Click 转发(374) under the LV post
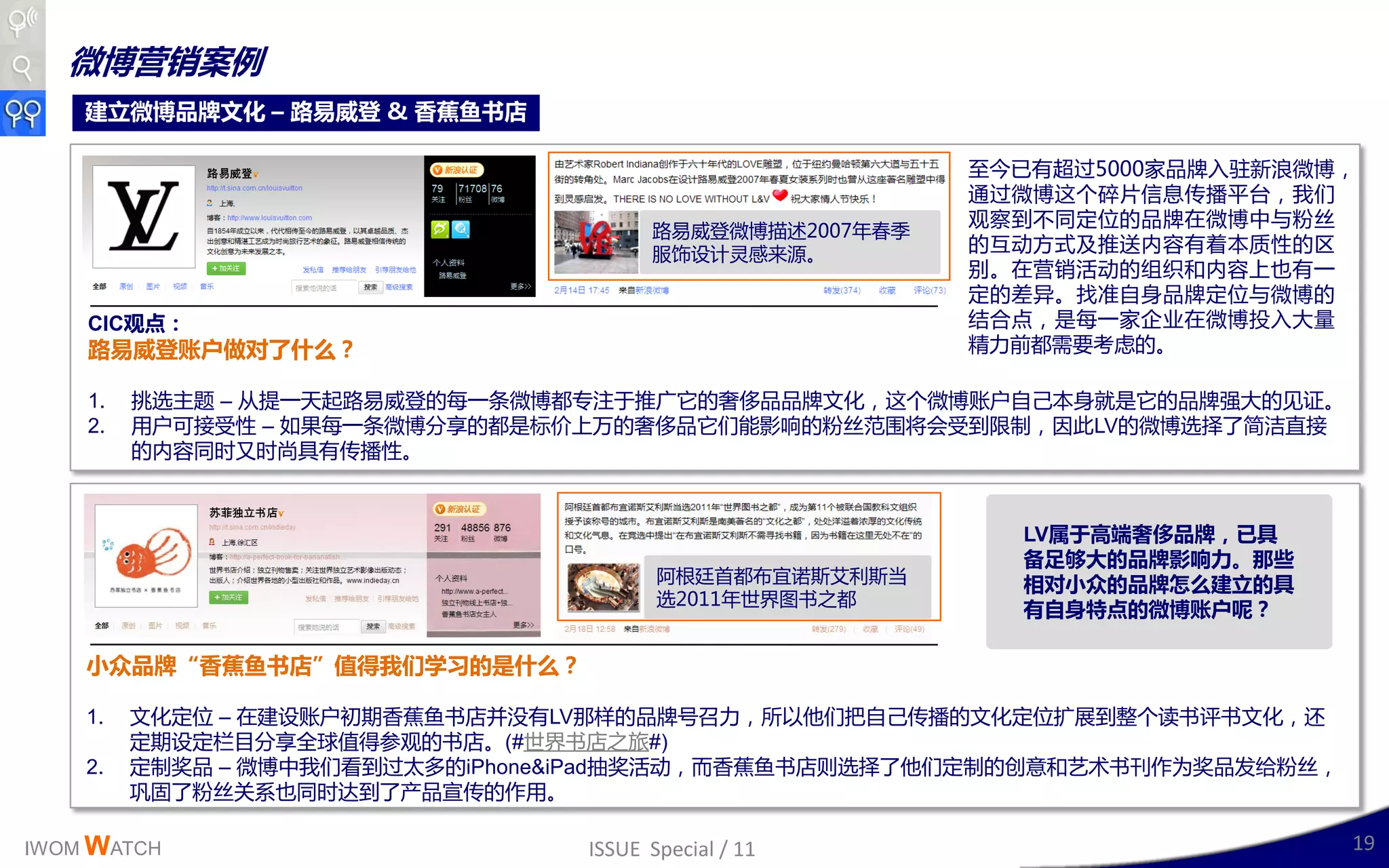 pyautogui.click(x=842, y=290)
